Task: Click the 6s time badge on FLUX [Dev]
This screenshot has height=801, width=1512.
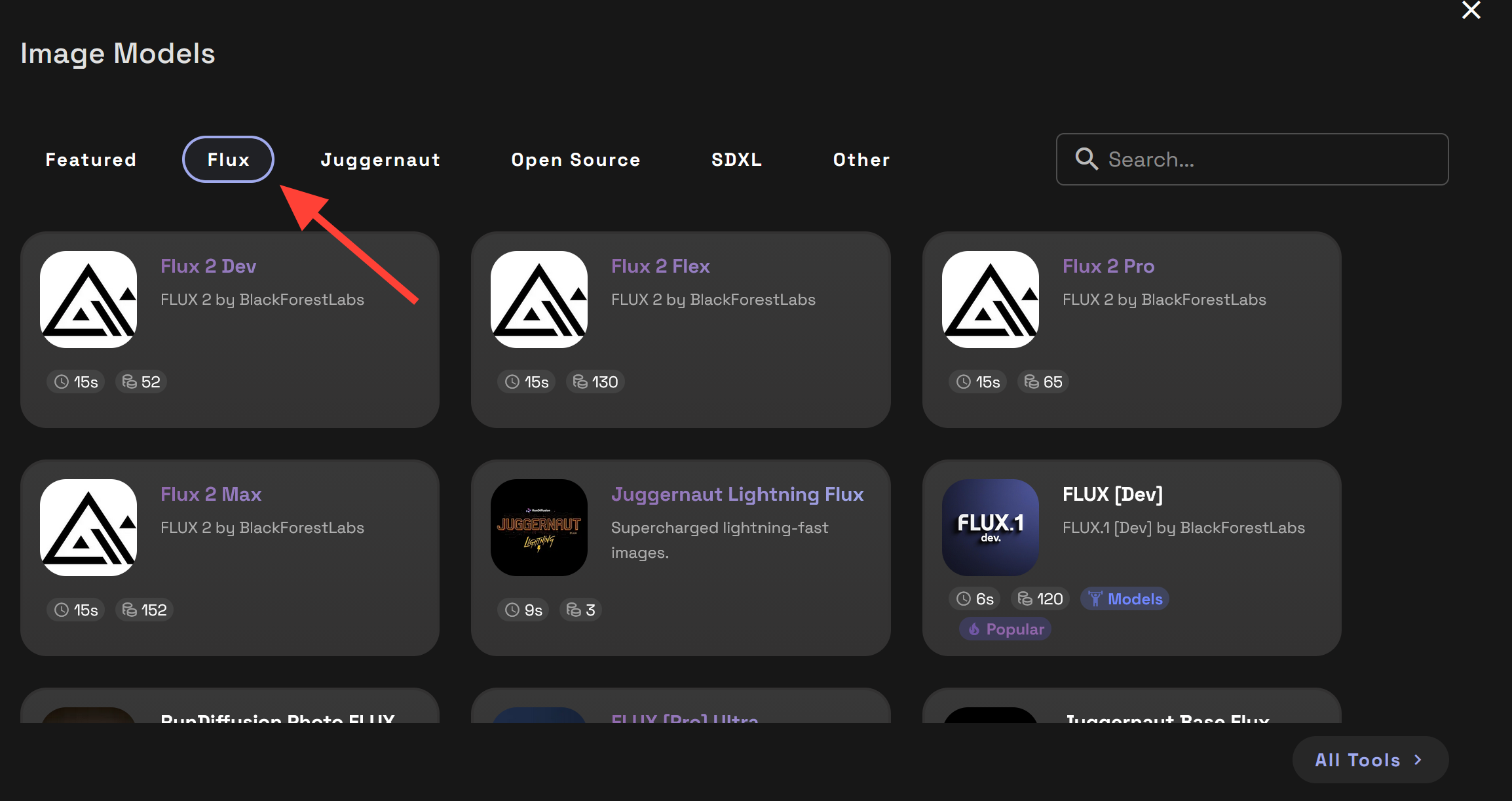Action: click(975, 598)
